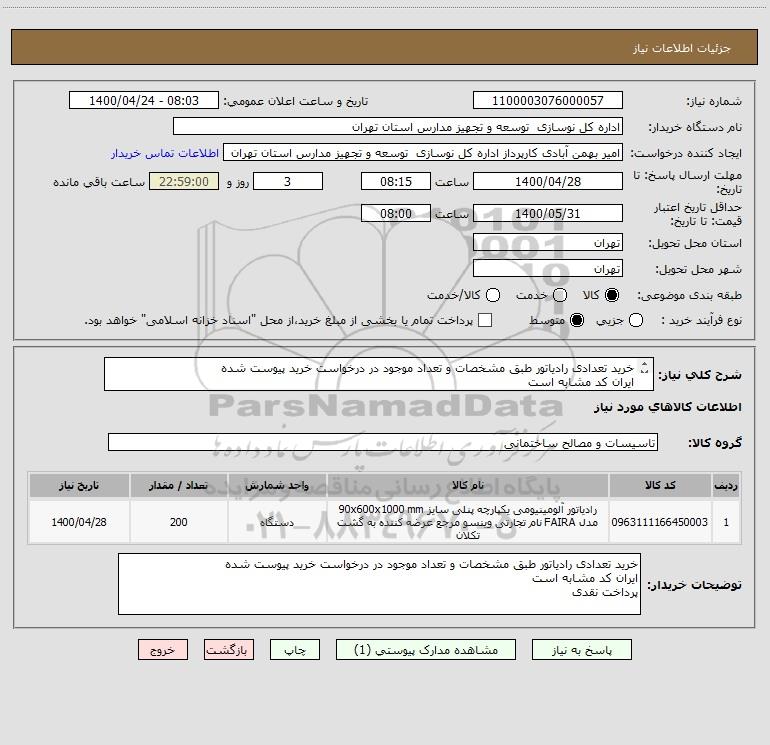This screenshot has width=770, height=745.
Task: Click the گروه کالا field
Action: (x=383, y=442)
